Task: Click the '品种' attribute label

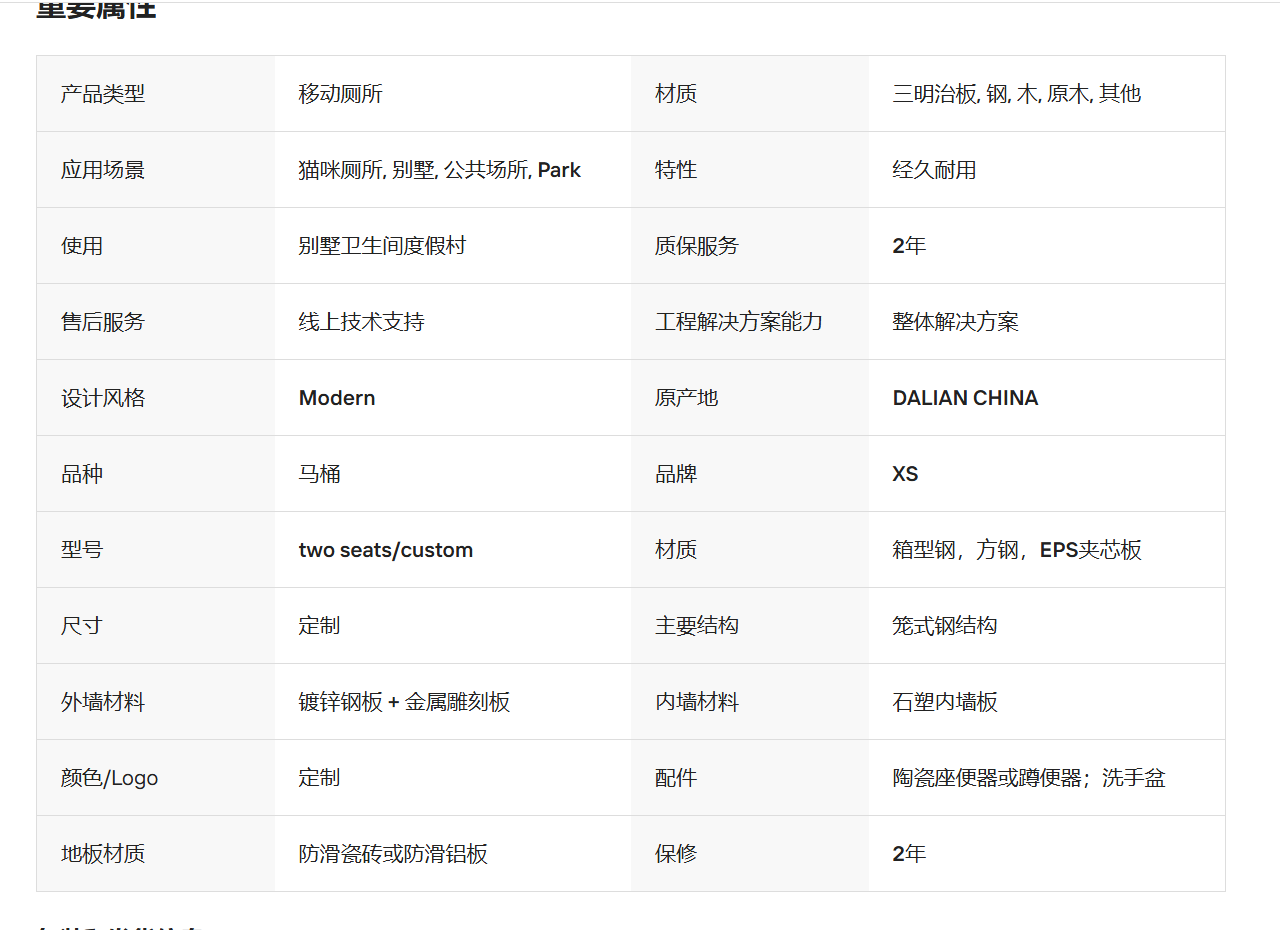Action: (82, 474)
